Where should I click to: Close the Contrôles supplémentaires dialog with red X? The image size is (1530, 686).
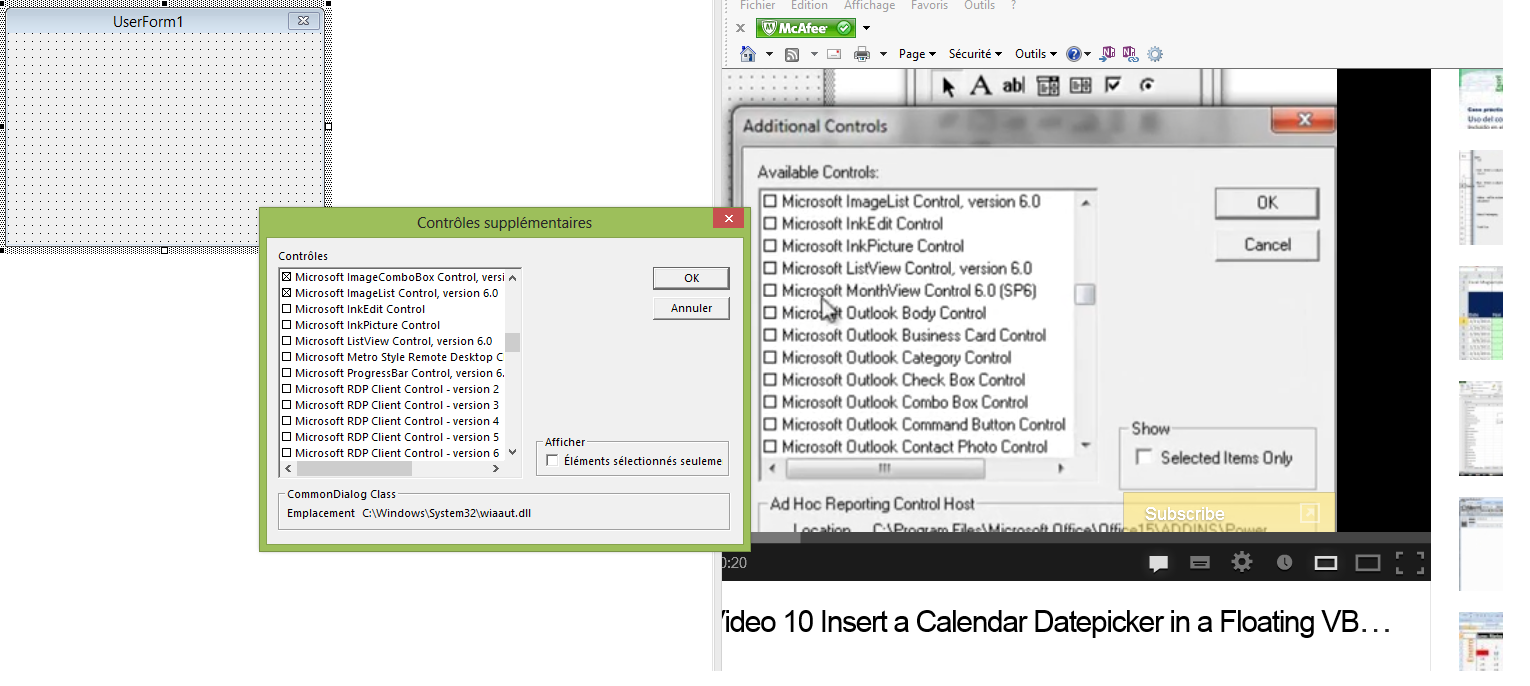point(728,219)
